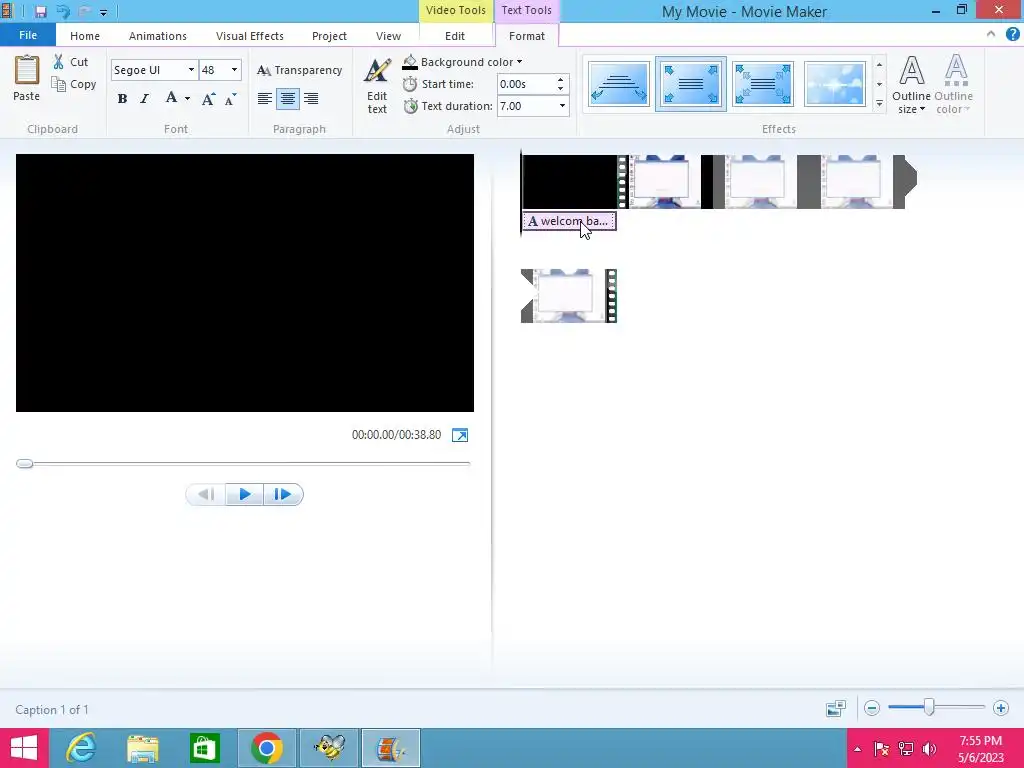Advance to next frame
This screenshot has height=768, width=1024.
(x=283, y=494)
